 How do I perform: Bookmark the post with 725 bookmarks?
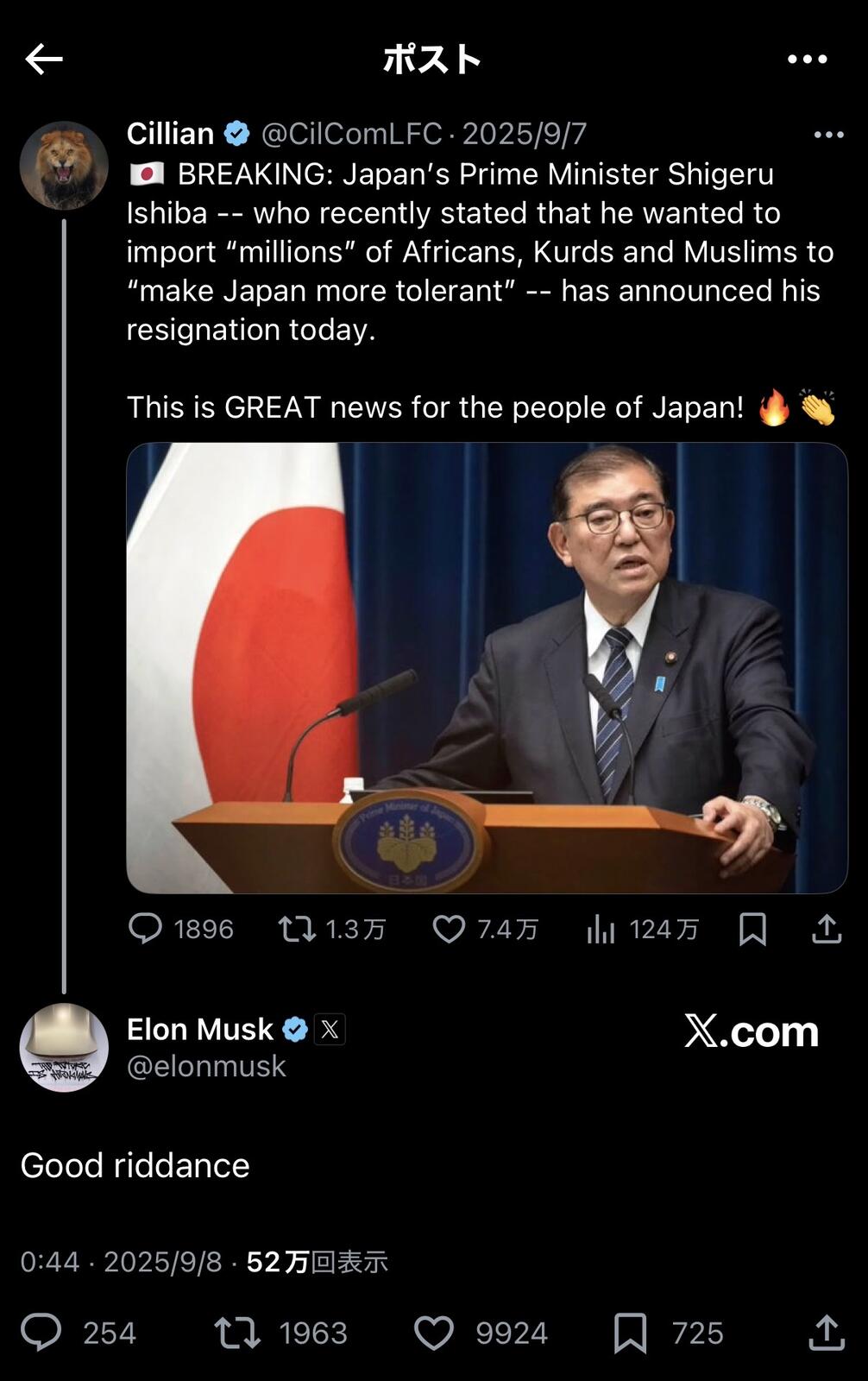click(x=630, y=1332)
